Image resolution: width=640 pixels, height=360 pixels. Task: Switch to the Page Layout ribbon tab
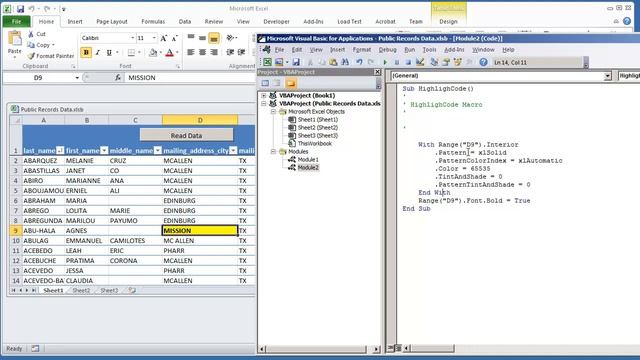pyautogui.click(x=112, y=22)
